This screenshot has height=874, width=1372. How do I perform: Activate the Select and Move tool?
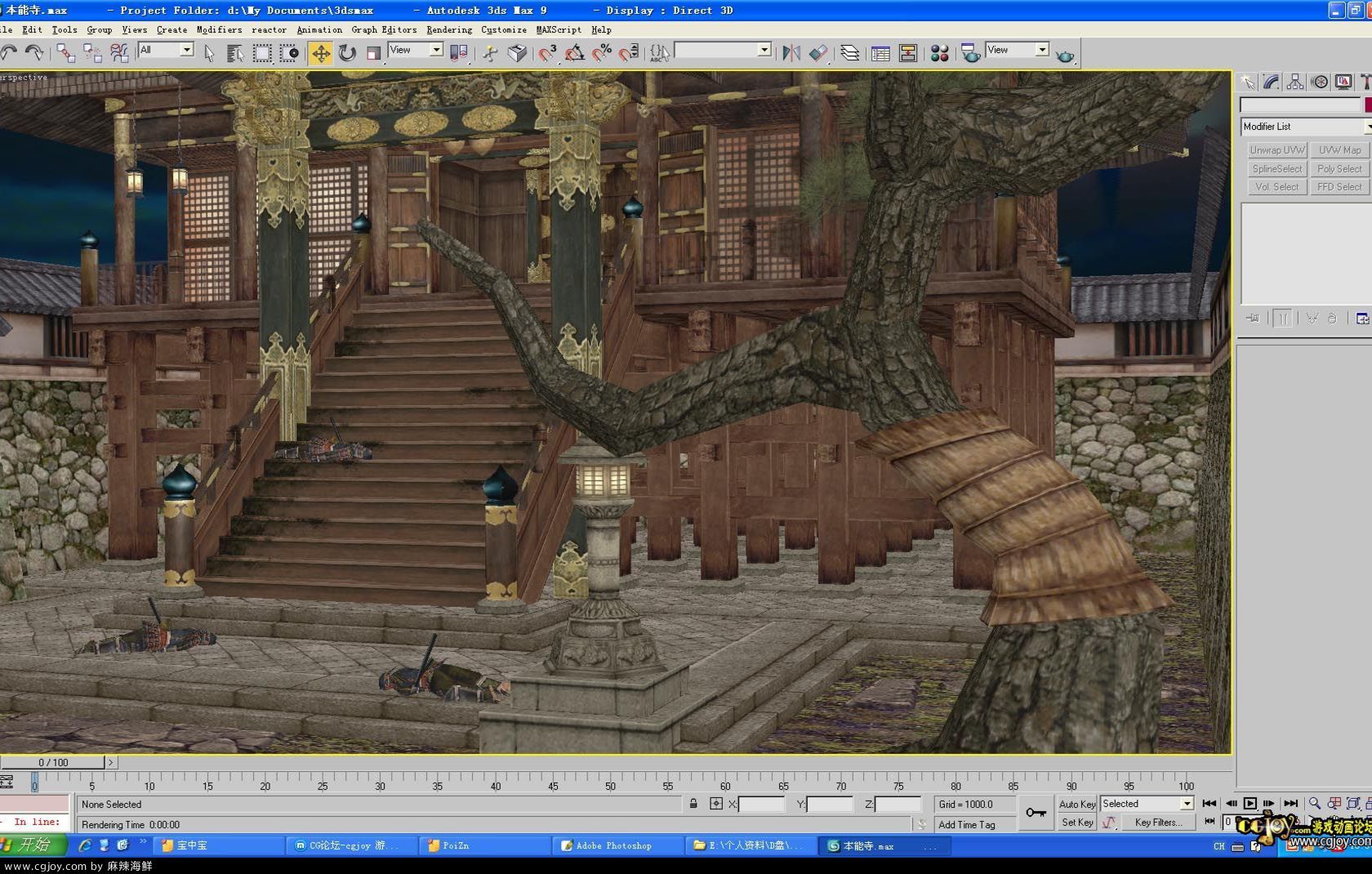321,53
